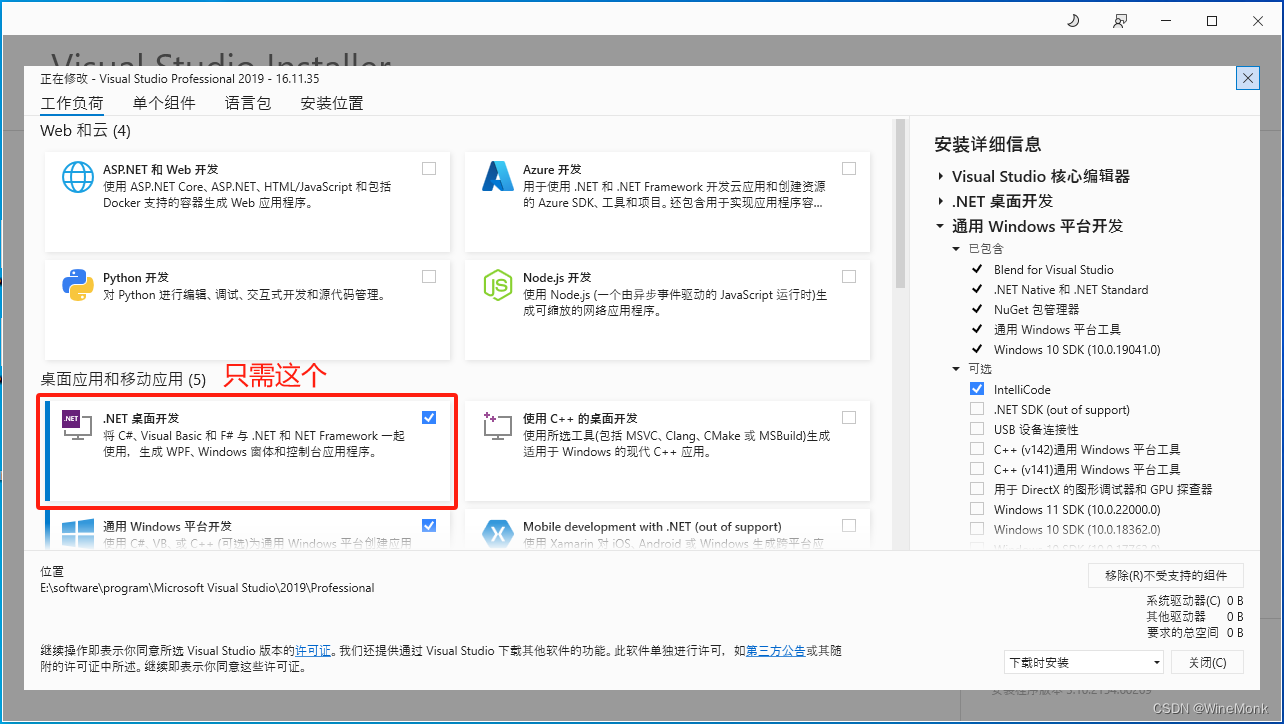Click the workloads list vertical scrollbar
The image size is (1284, 724).
(x=900, y=204)
